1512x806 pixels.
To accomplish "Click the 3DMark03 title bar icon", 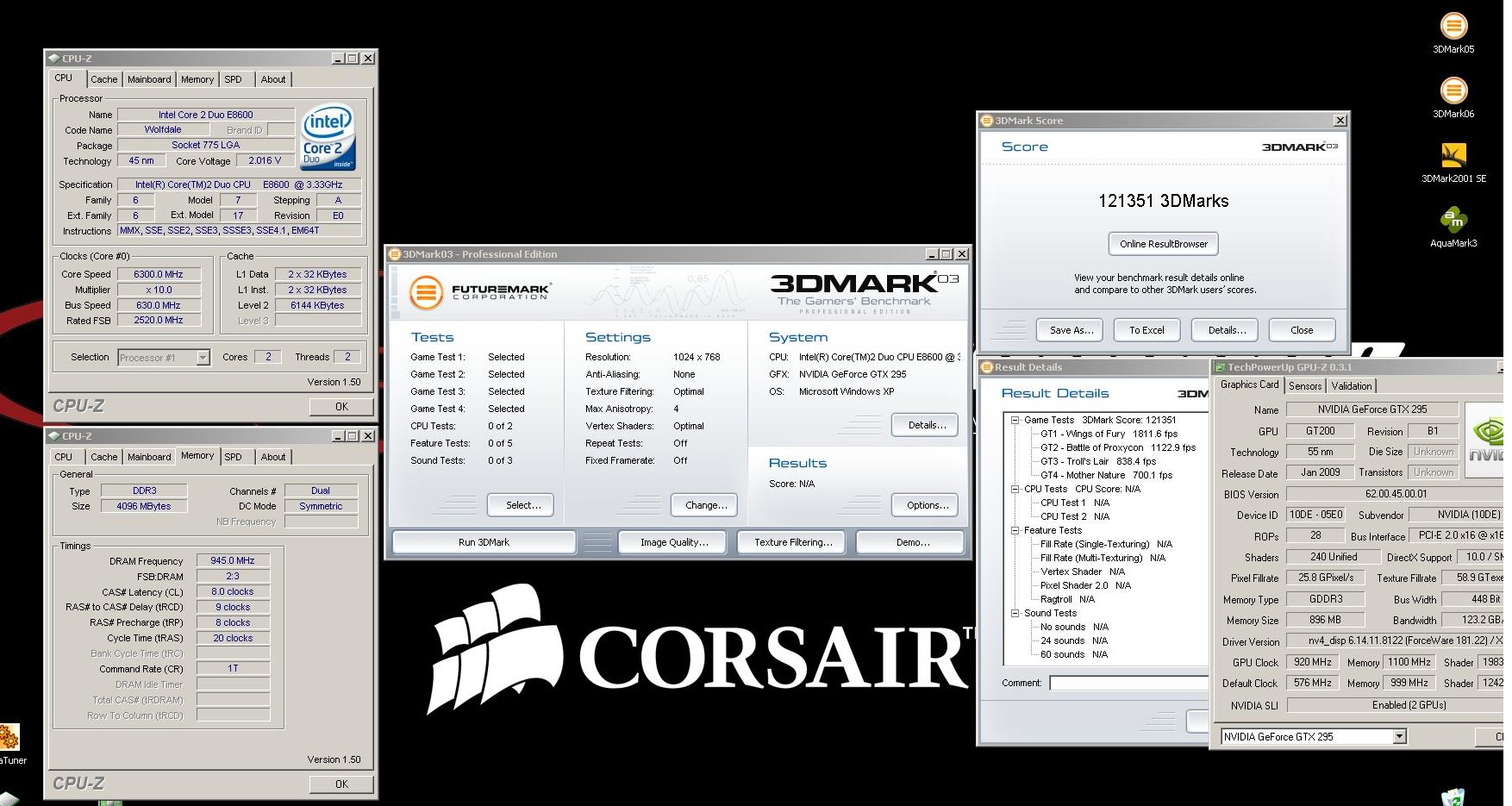I will (x=395, y=254).
